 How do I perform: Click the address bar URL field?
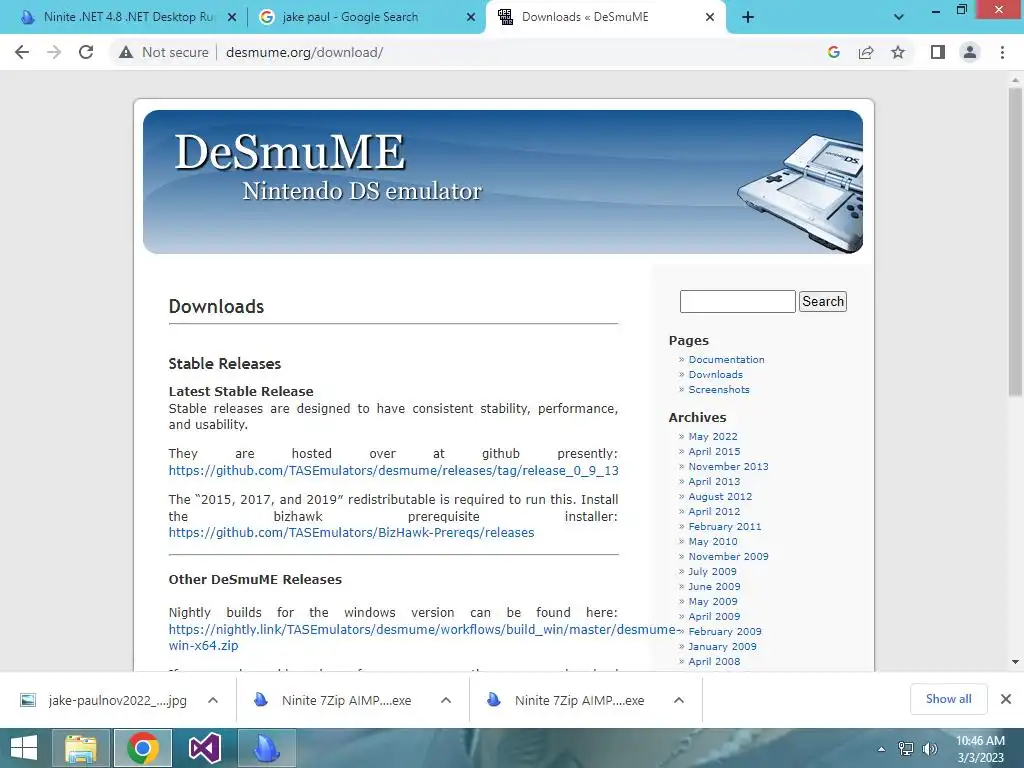509,52
